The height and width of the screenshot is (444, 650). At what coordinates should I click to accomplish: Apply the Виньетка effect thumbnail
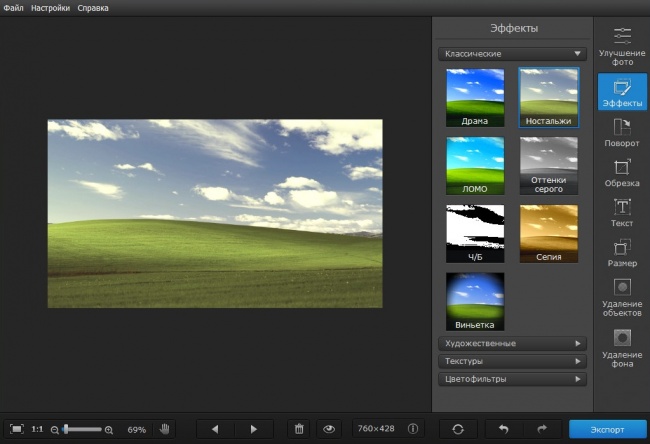[475, 301]
